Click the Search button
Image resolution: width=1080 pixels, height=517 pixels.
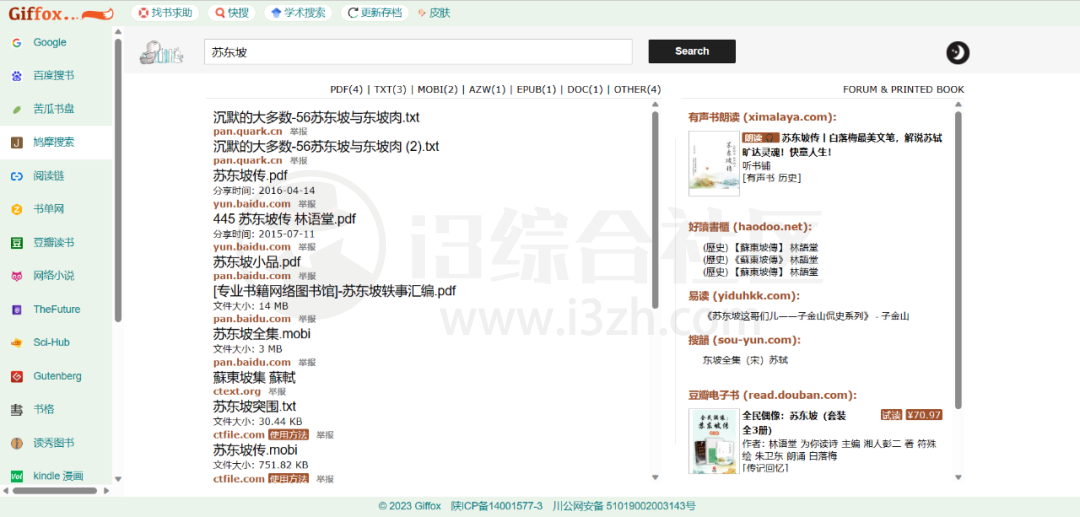coord(692,51)
